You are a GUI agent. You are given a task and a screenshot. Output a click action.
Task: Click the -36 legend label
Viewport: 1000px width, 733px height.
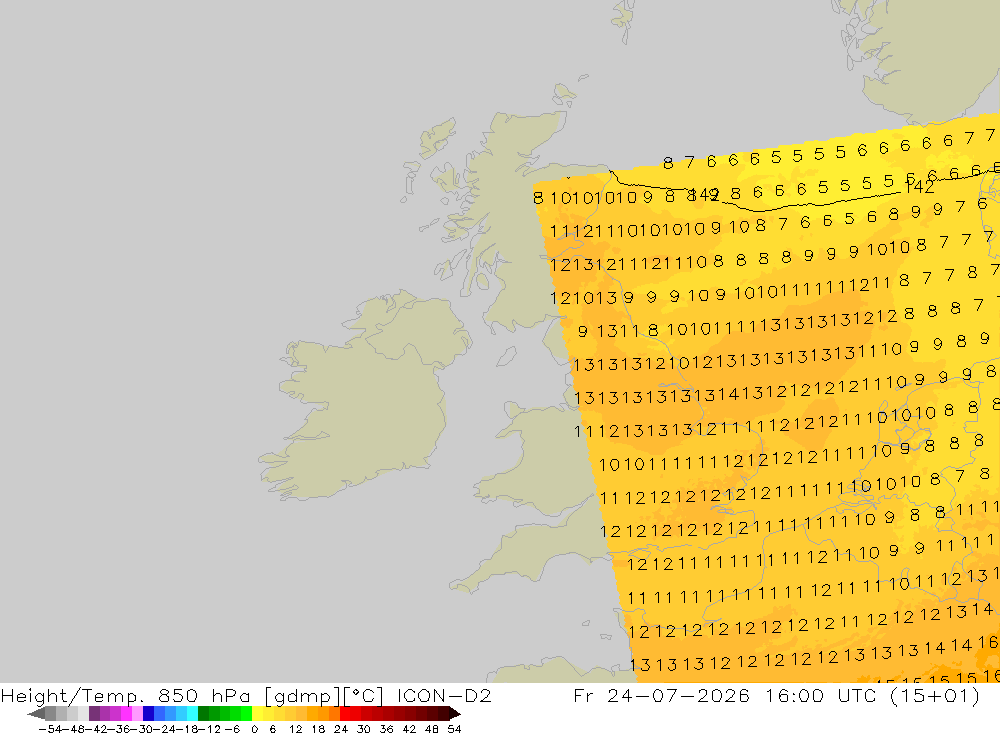point(119,729)
